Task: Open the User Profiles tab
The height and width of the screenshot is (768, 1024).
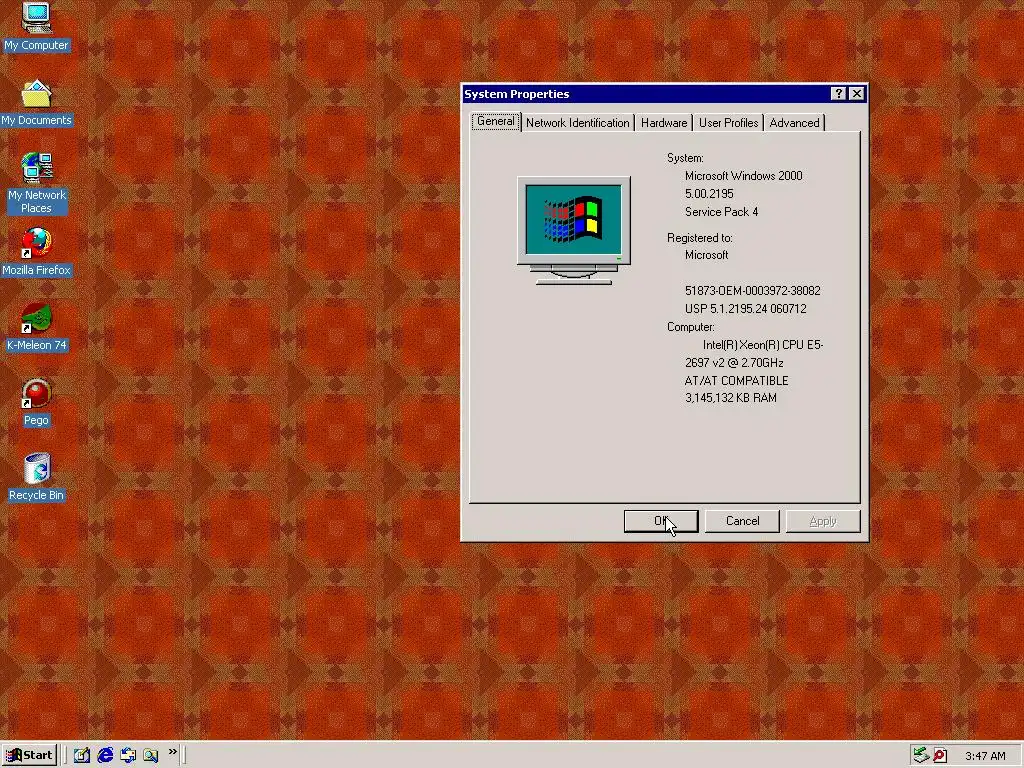Action: click(728, 123)
